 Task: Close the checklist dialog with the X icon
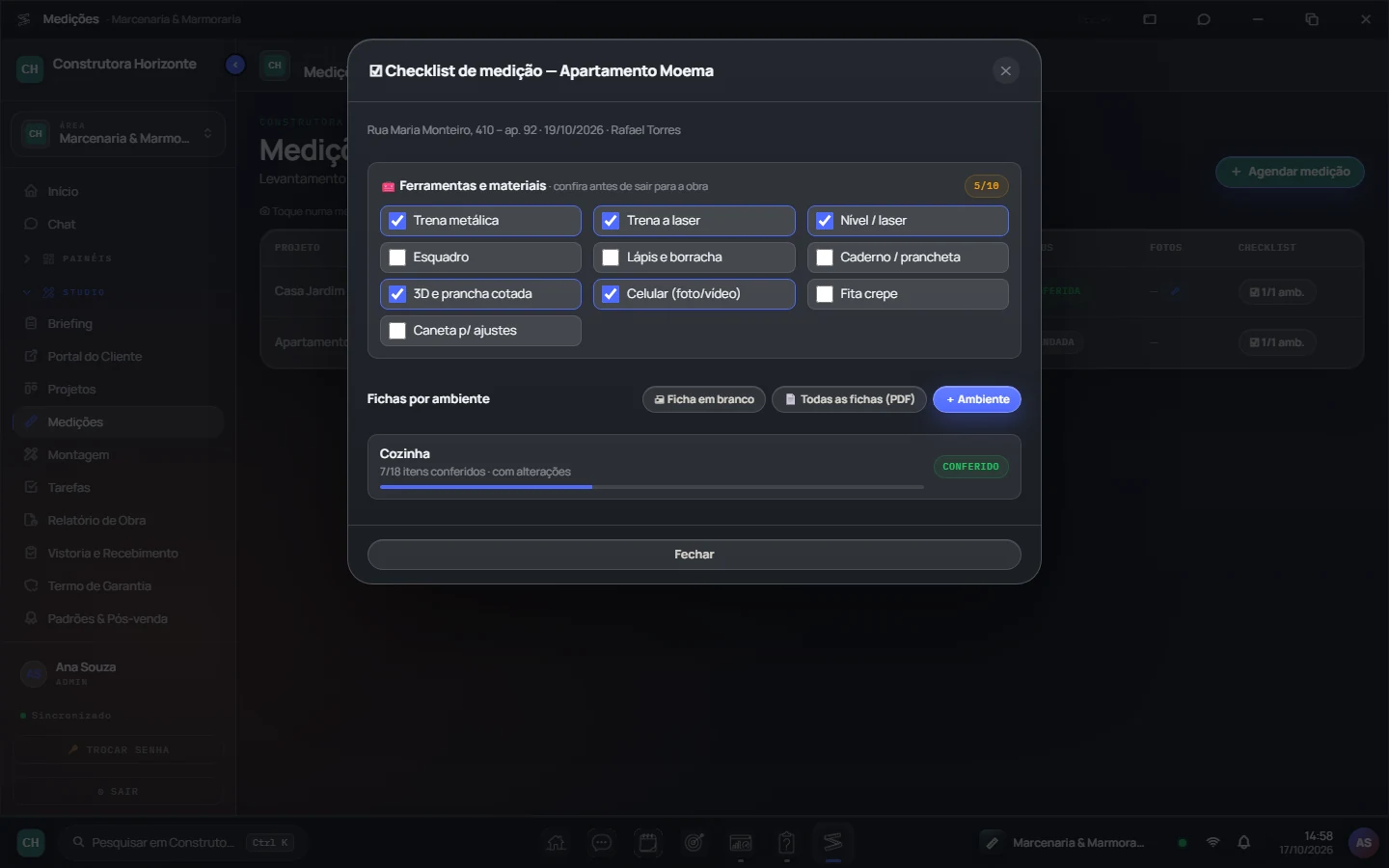pos(1005,70)
